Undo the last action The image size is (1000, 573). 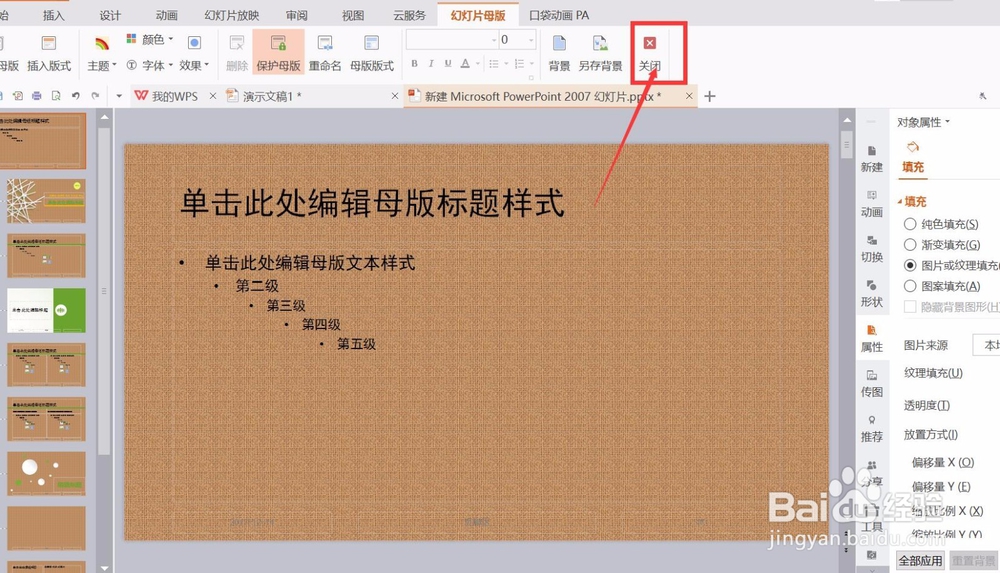pos(75,96)
